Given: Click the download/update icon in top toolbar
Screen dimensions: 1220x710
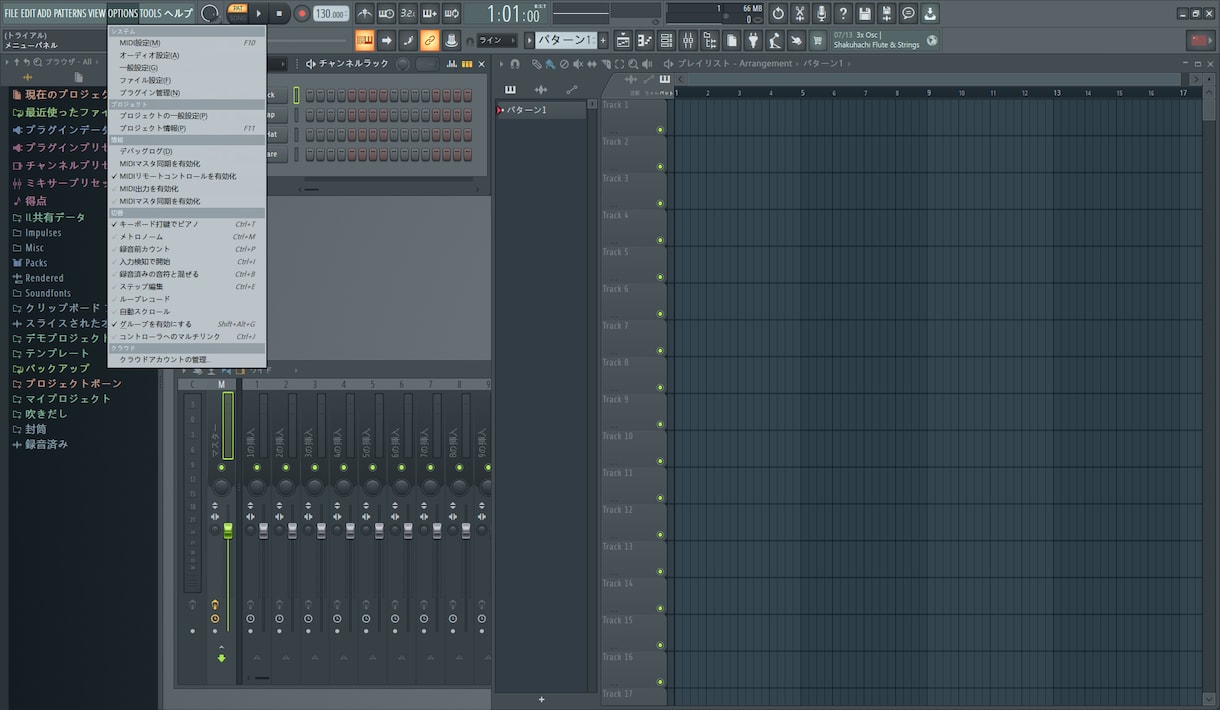Looking at the screenshot, I should [x=930, y=13].
